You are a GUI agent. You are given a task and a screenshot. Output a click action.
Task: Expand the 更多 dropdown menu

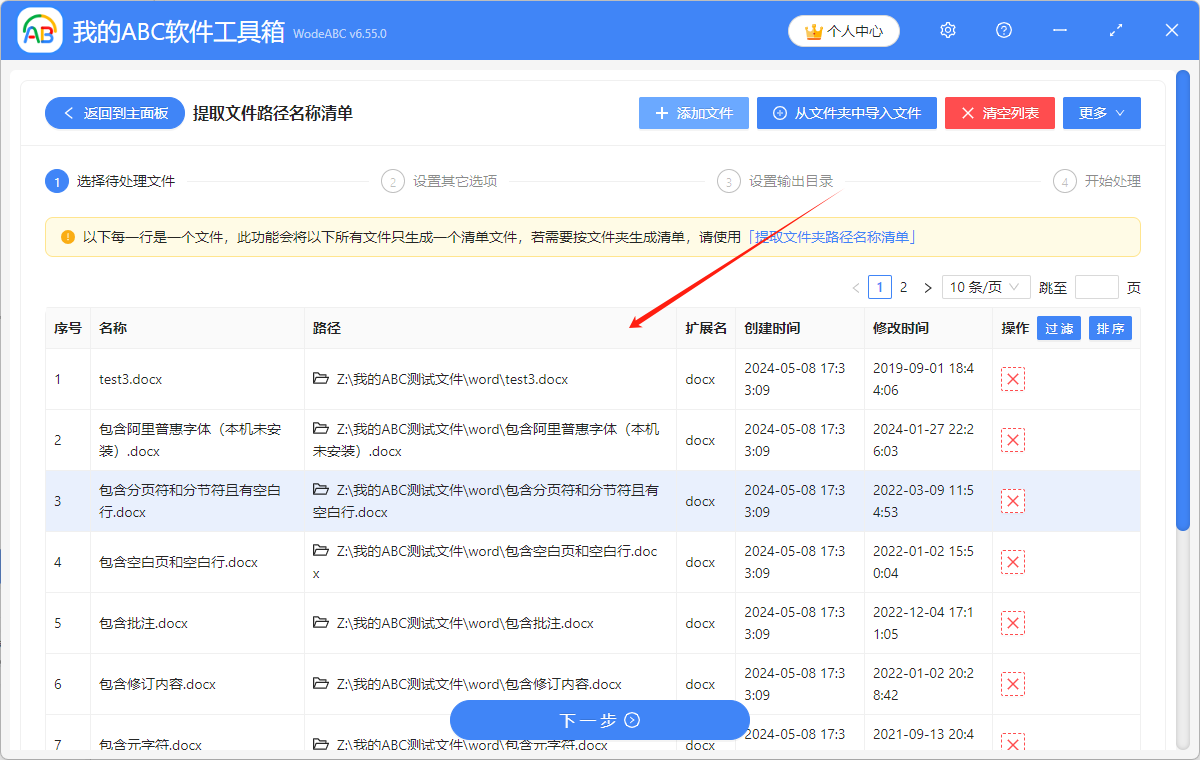tap(1101, 113)
